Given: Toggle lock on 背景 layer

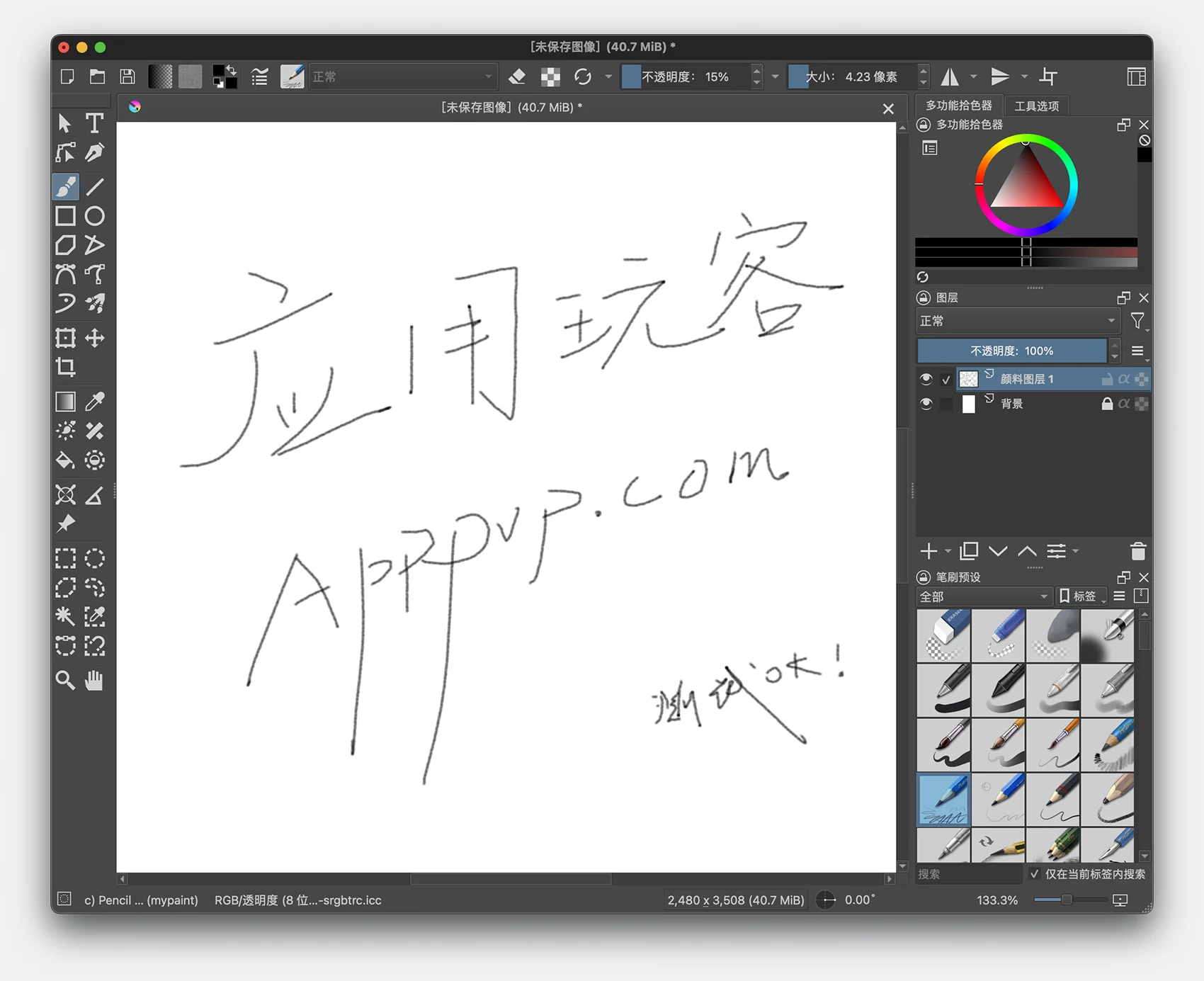Looking at the screenshot, I should pyautogui.click(x=1107, y=404).
